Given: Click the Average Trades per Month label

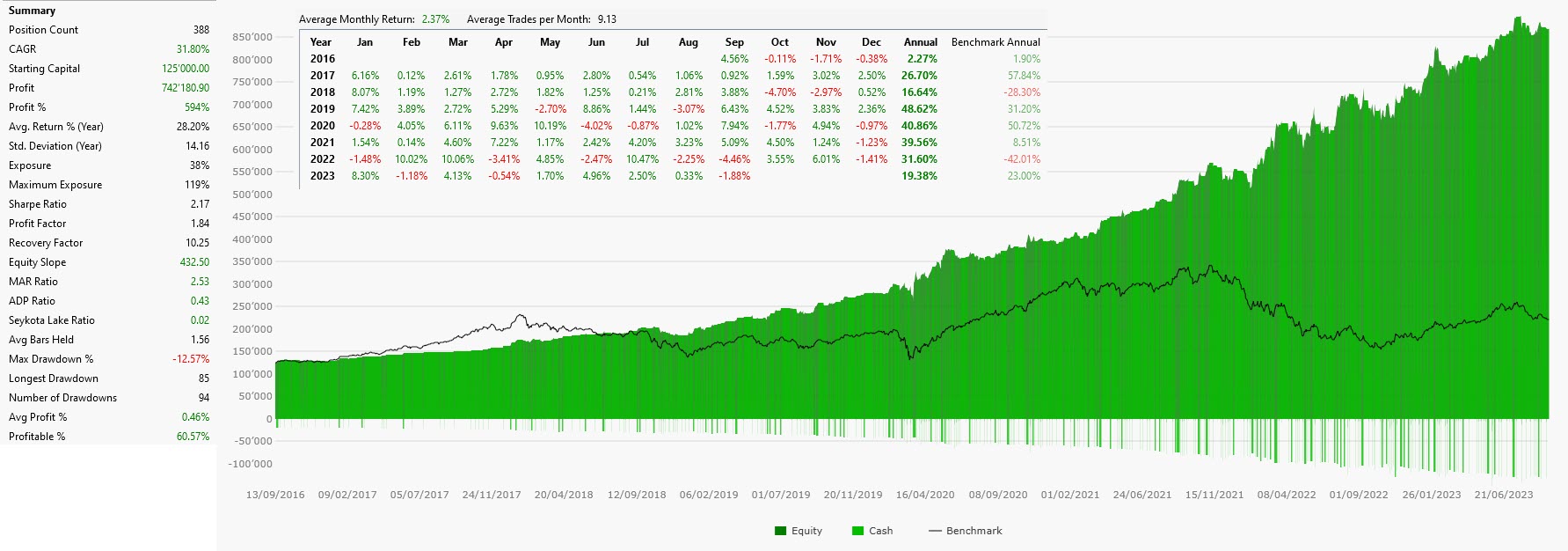Looking at the screenshot, I should (529, 19).
